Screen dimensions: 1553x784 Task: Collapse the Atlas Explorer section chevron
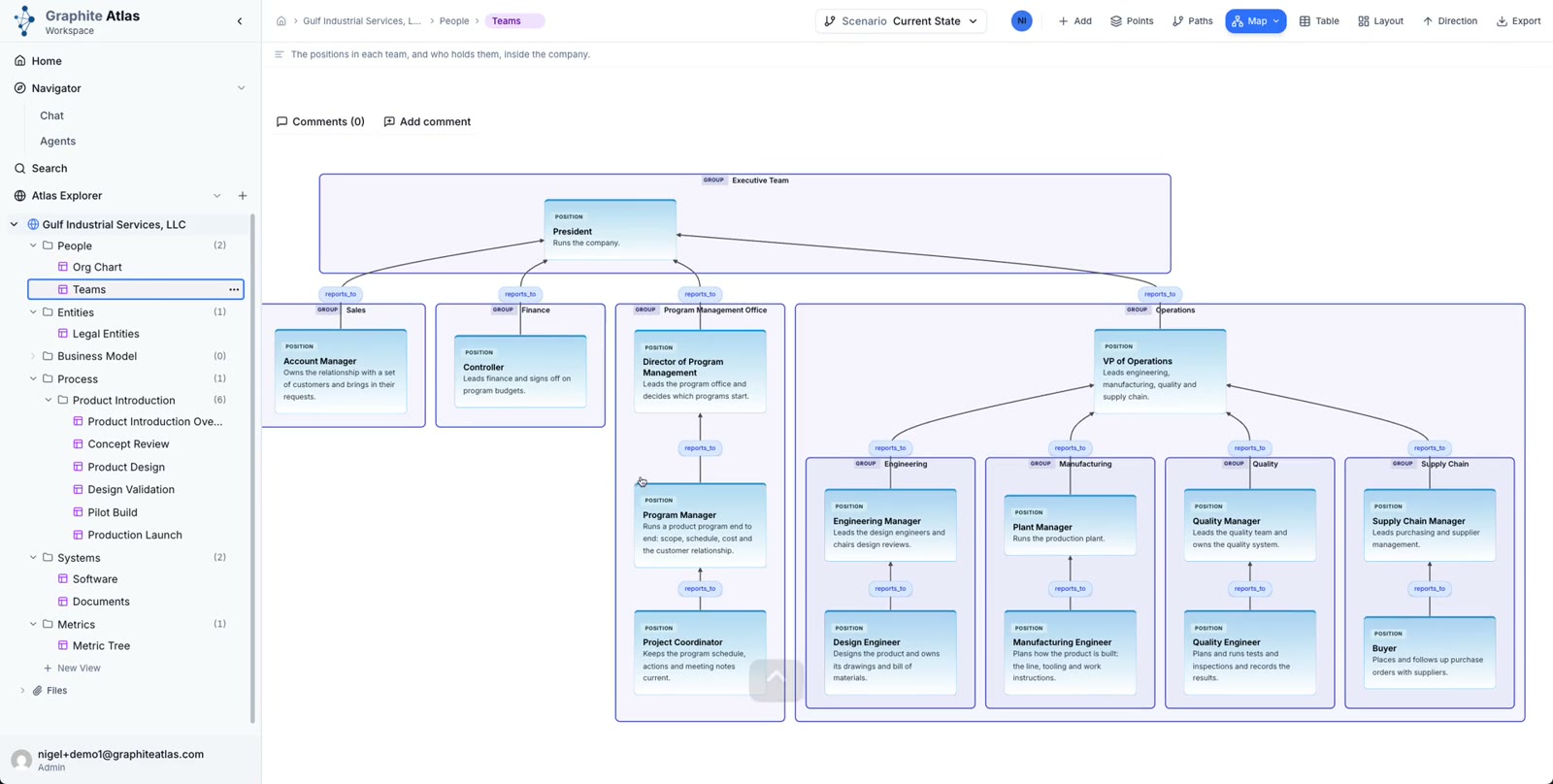(216, 196)
